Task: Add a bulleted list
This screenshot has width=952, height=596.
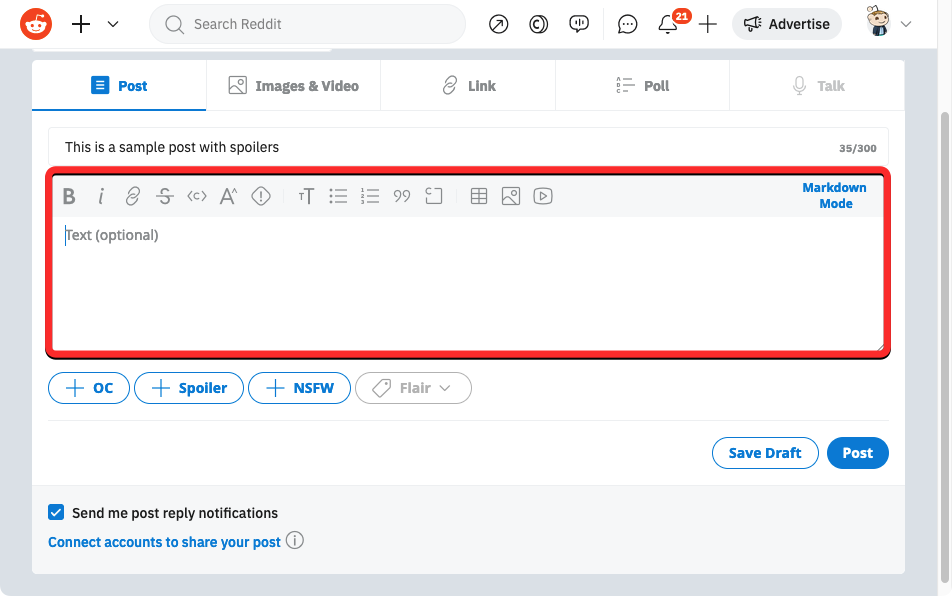Action: pyautogui.click(x=339, y=197)
